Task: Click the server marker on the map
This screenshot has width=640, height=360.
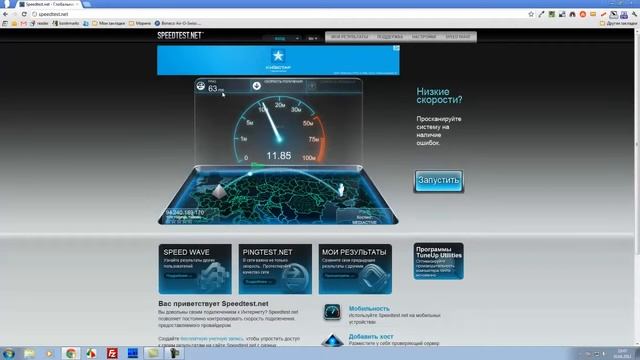Action: (x=341, y=189)
